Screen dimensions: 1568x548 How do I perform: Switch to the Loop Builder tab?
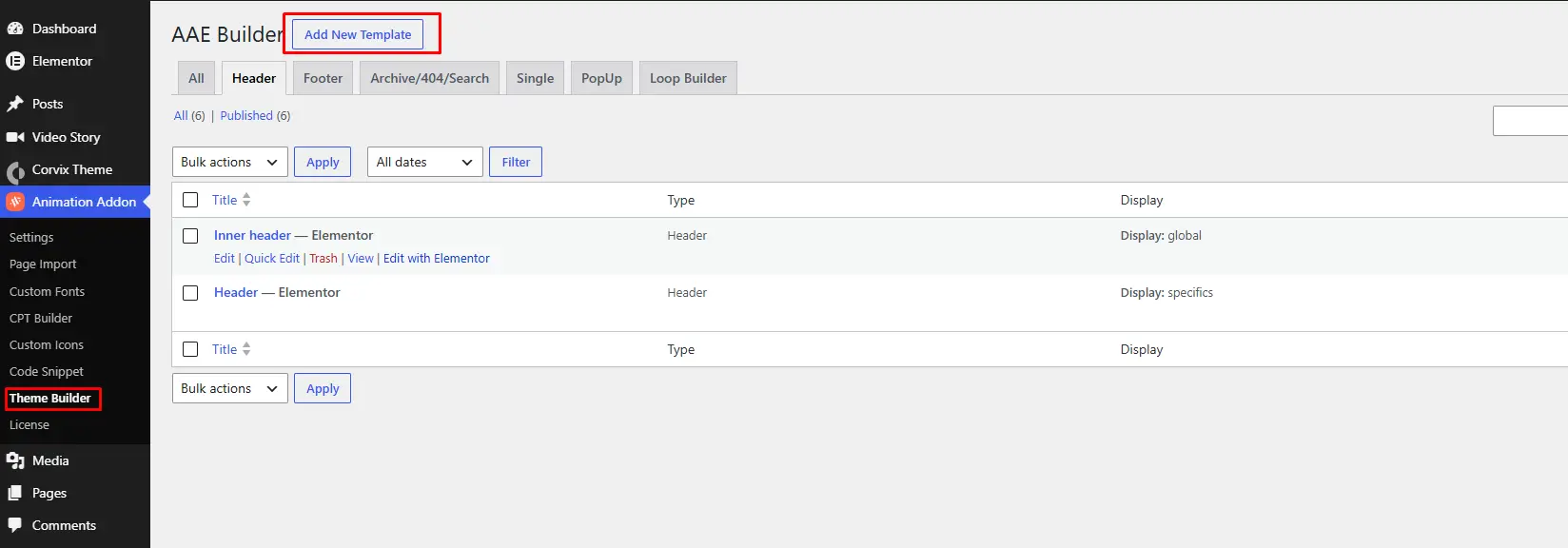point(688,78)
